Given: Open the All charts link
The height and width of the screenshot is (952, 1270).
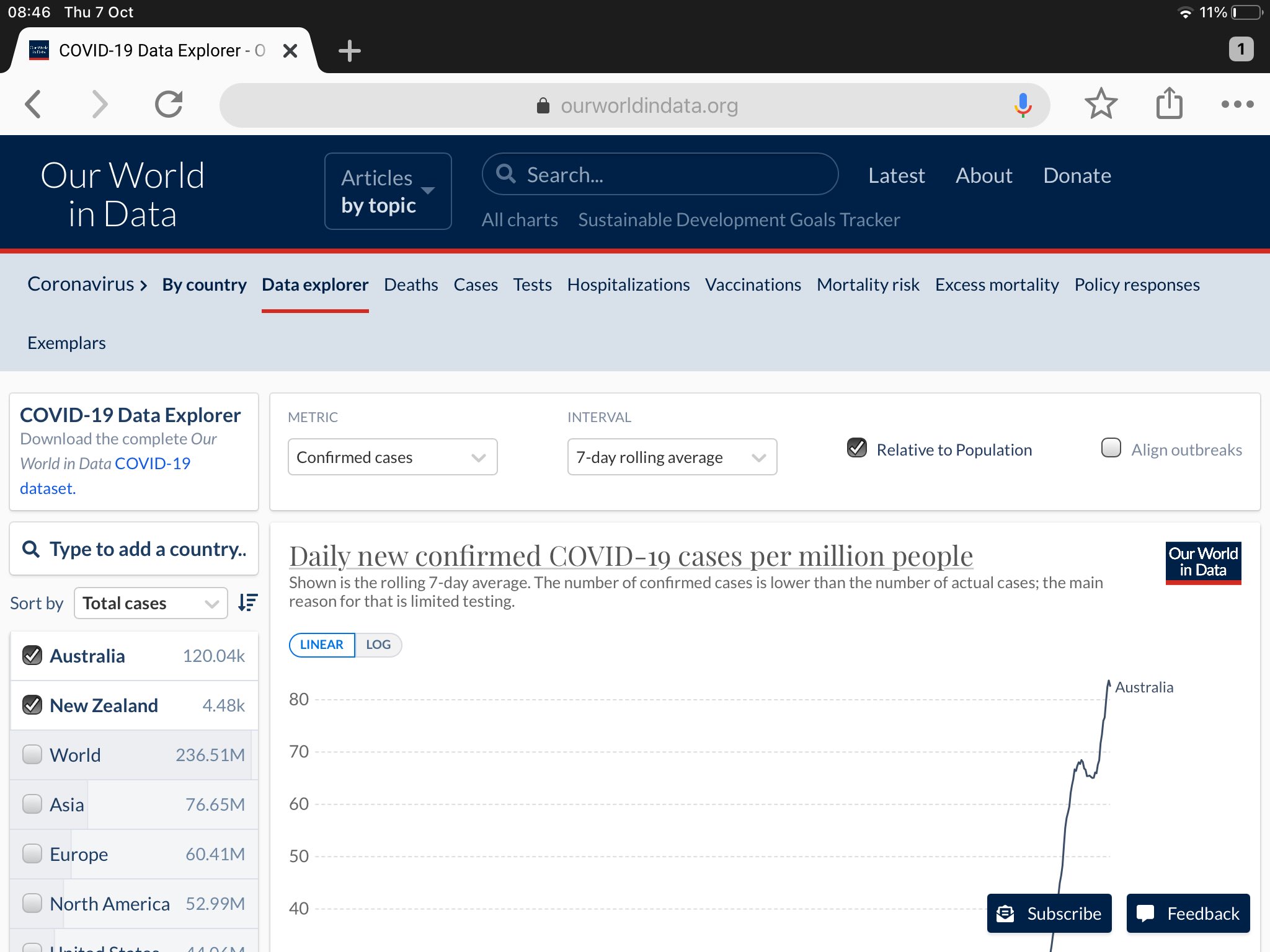Looking at the screenshot, I should 520,219.
